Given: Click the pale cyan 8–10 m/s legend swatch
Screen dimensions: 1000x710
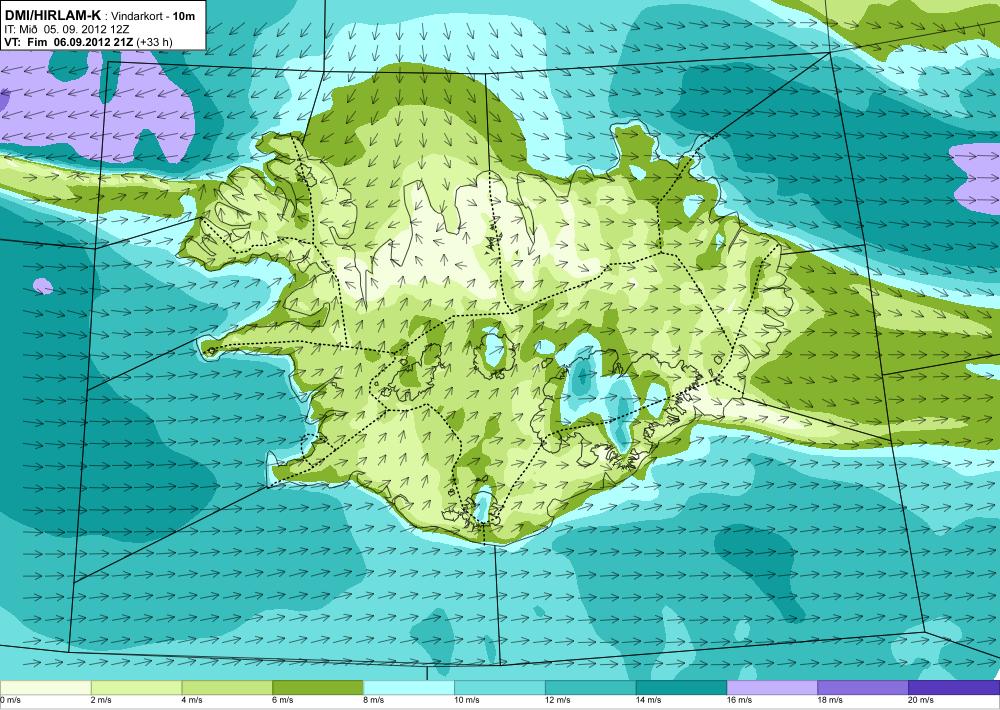Looking at the screenshot, I should click(x=409, y=688).
